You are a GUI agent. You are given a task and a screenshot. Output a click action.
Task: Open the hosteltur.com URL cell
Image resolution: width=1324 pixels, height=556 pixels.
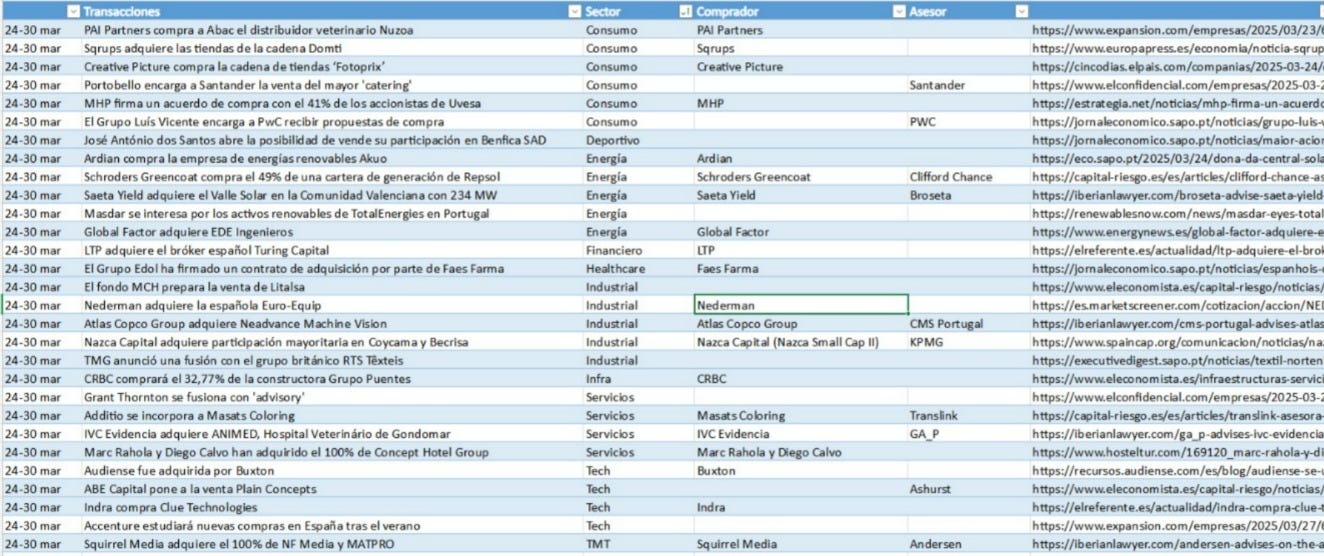[1177, 452]
